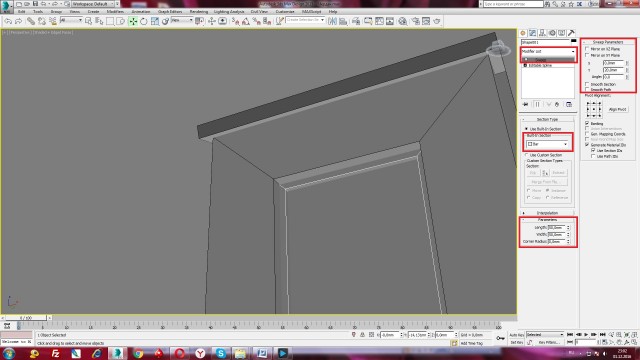Open the Animation menu
The height and width of the screenshot is (360, 640).
141,11
